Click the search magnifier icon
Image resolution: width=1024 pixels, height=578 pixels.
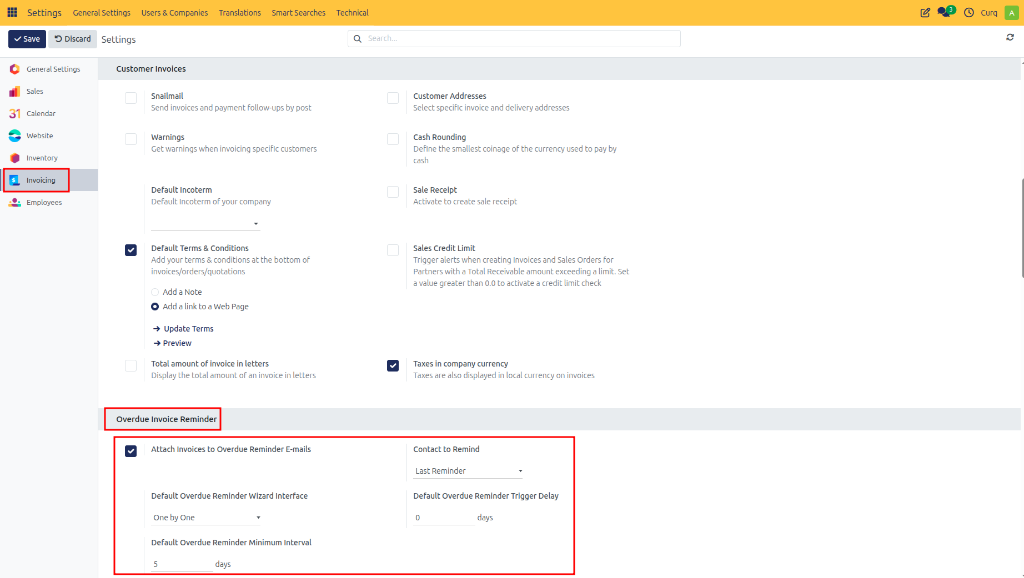(x=357, y=39)
